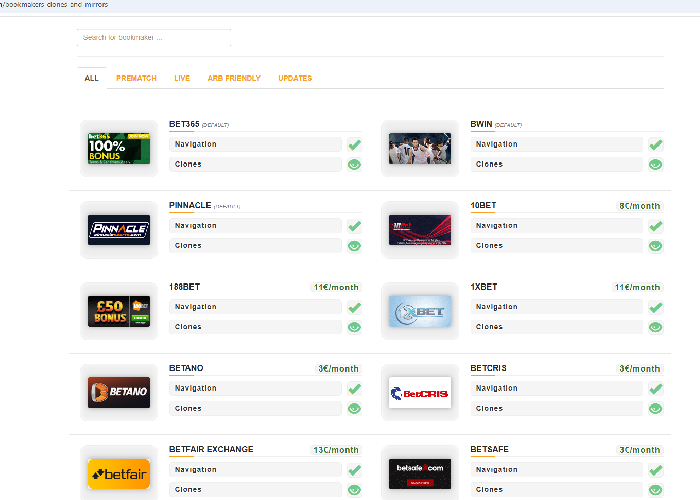Image resolution: width=700 pixels, height=500 pixels.
Task: Click the 188Bet Navigation green checkmark
Action: (x=354, y=307)
